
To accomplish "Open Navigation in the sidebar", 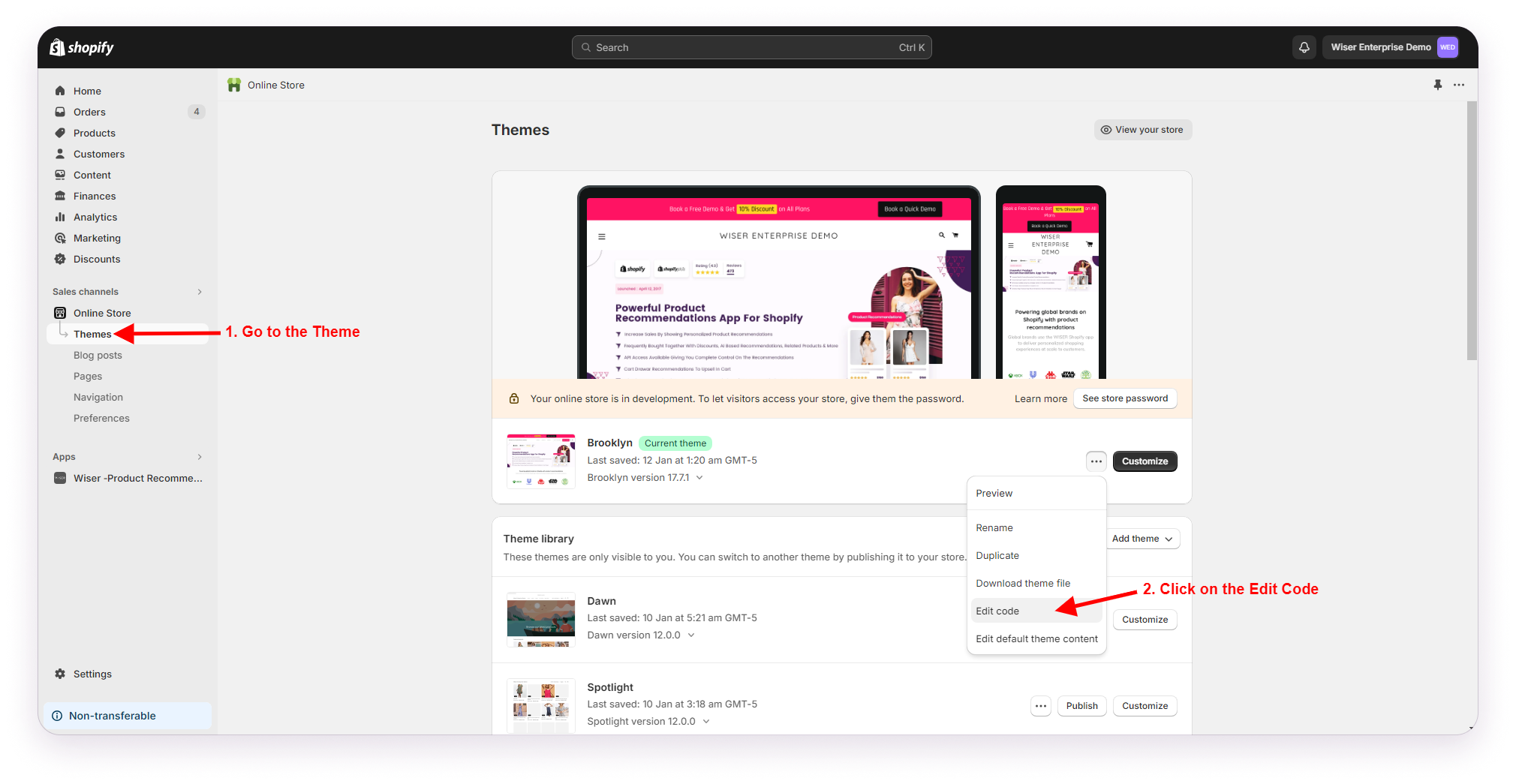I will (98, 398).
